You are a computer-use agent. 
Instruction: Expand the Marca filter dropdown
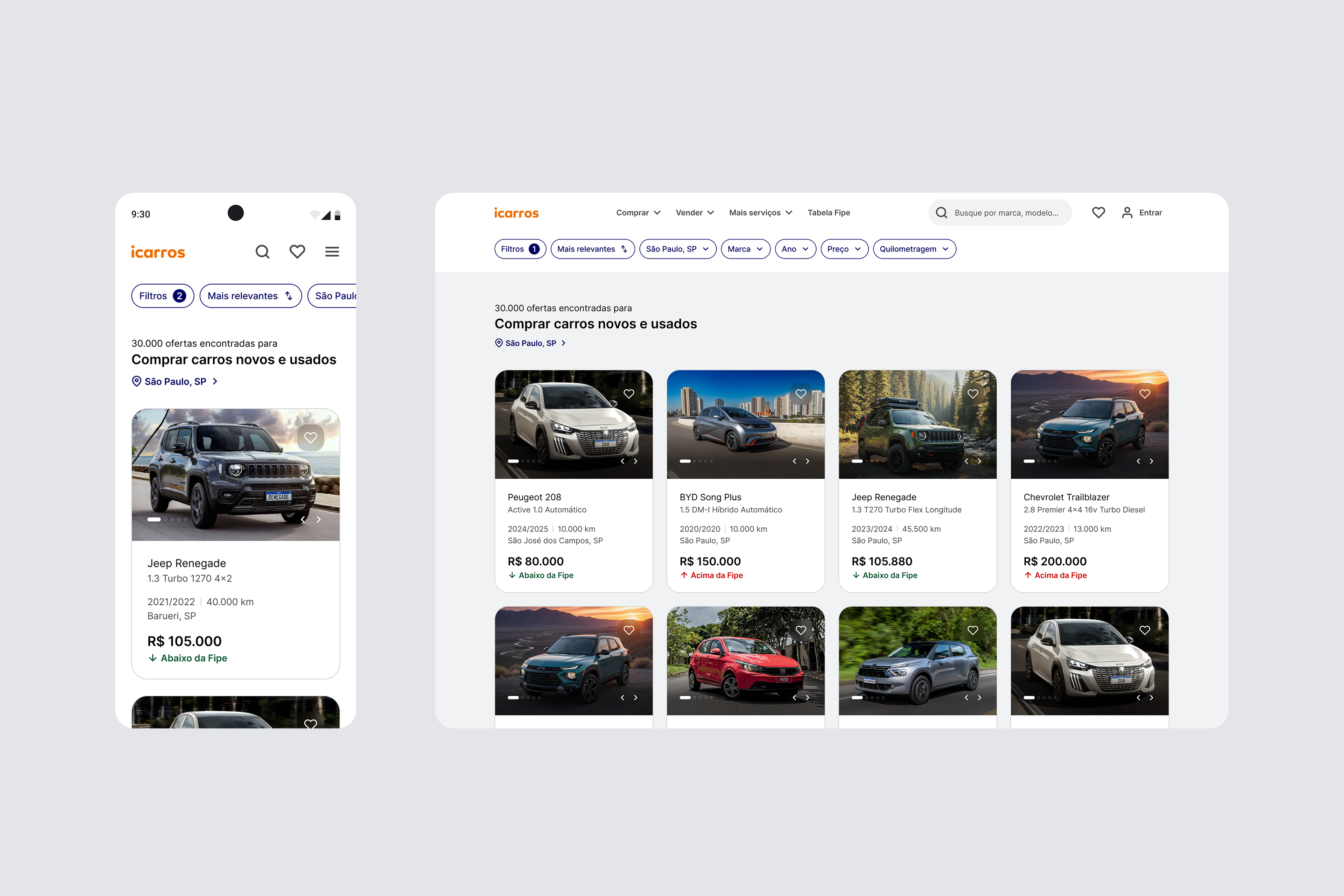click(745, 249)
